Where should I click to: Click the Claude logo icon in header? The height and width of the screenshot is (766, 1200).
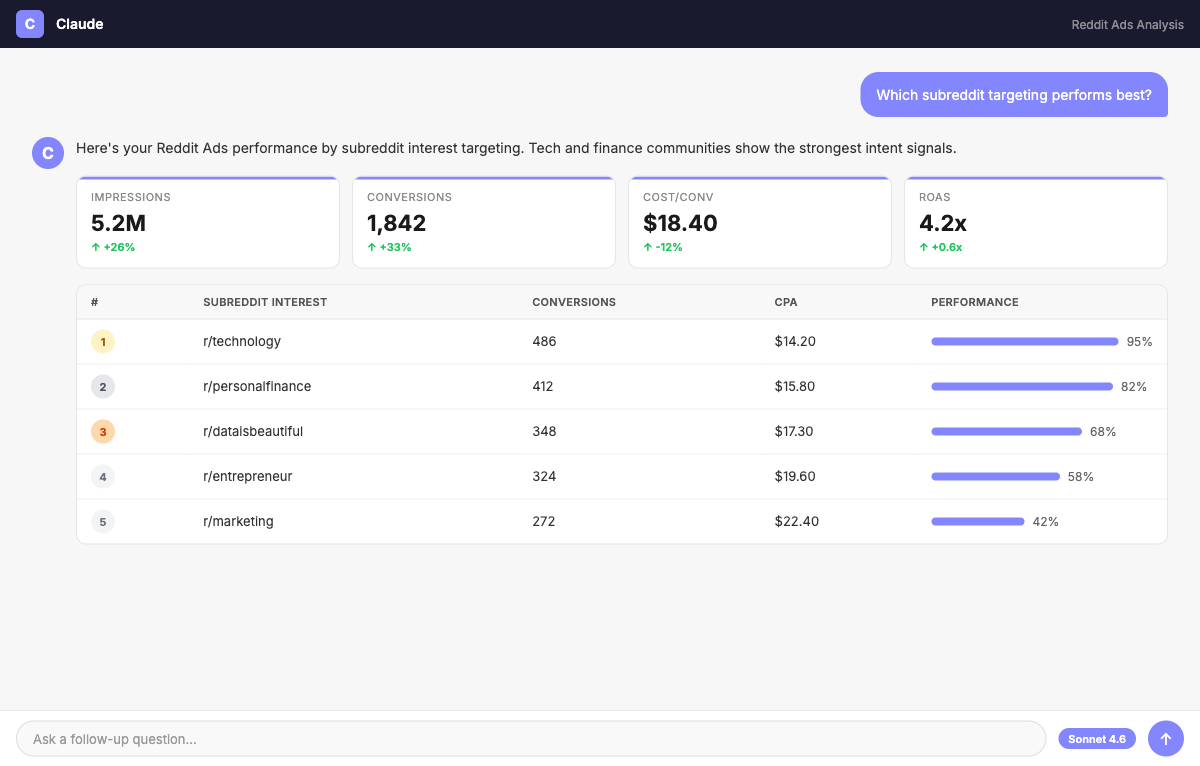tap(30, 24)
